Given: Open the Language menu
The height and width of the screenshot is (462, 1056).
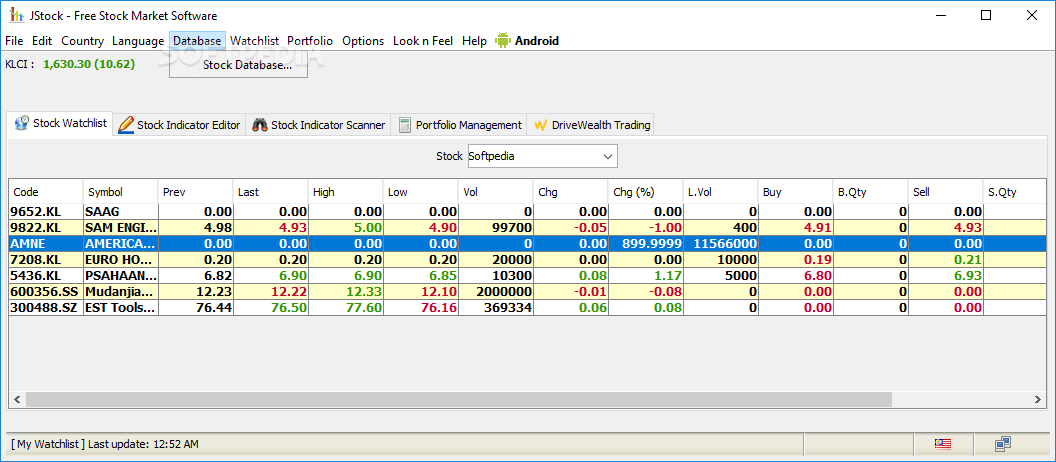Looking at the screenshot, I should tap(137, 40).
